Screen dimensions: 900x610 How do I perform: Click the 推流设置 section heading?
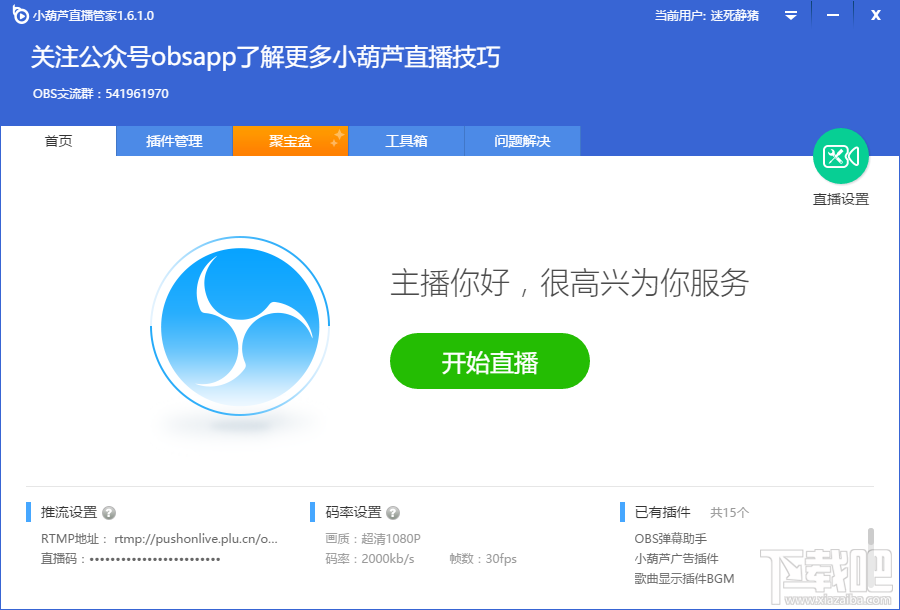point(69,512)
